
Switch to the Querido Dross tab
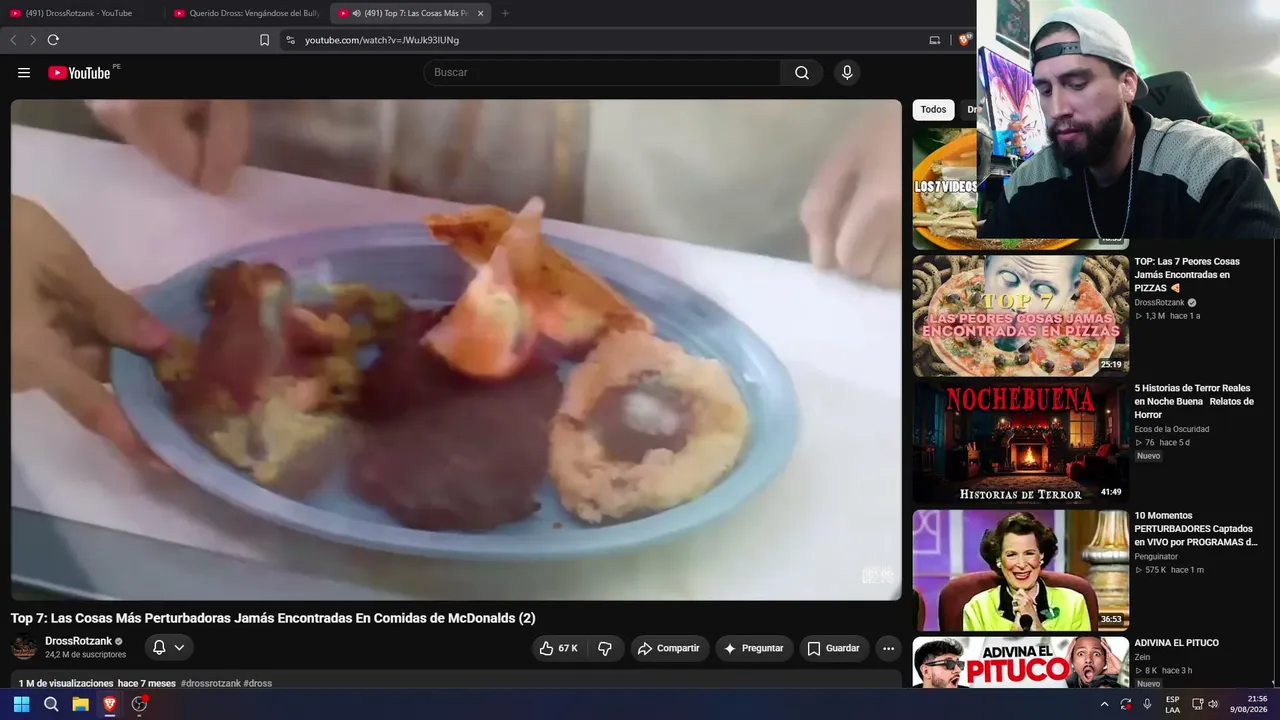pyautogui.click(x=246, y=13)
